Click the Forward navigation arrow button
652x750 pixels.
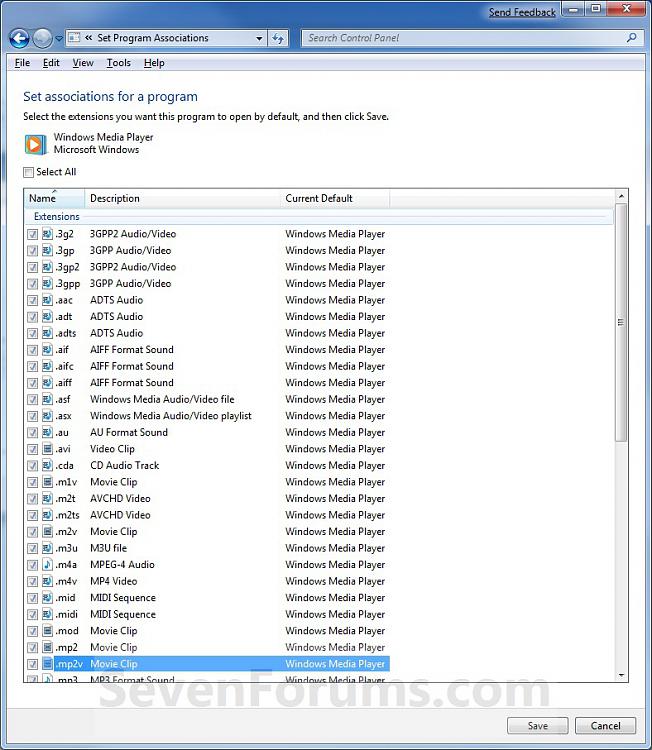pos(42,38)
